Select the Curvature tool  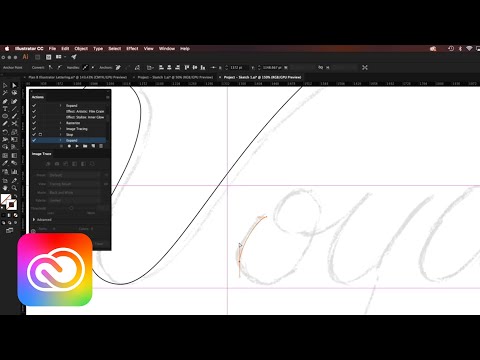pyautogui.click(x=14, y=101)
